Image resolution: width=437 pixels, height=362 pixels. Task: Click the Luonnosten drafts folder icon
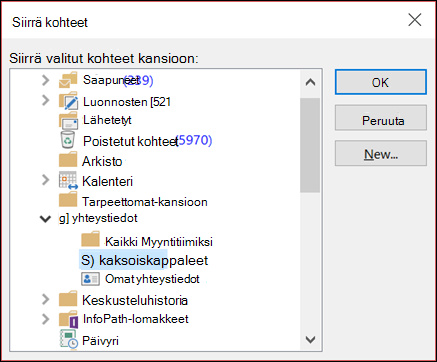tap(68, 101)
